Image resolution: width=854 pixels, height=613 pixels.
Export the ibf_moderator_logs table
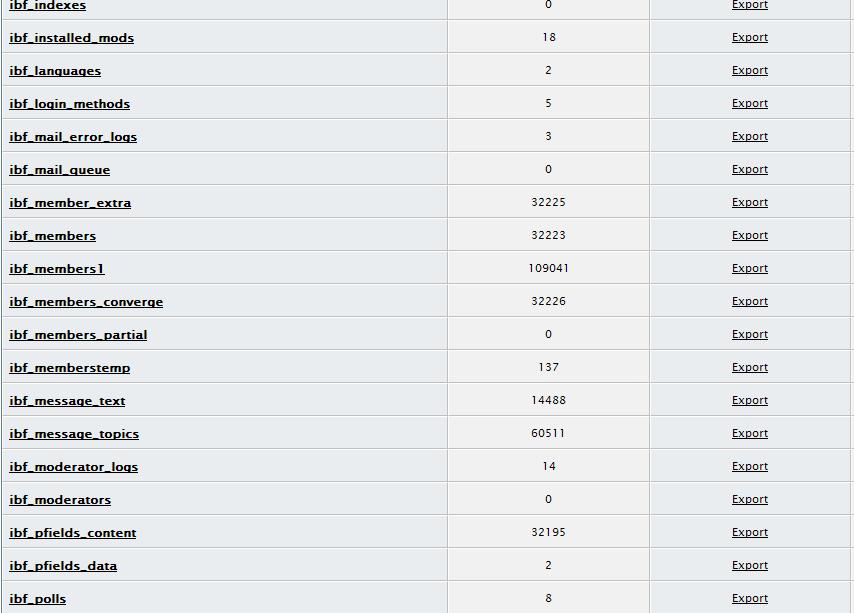click(749, 466)
